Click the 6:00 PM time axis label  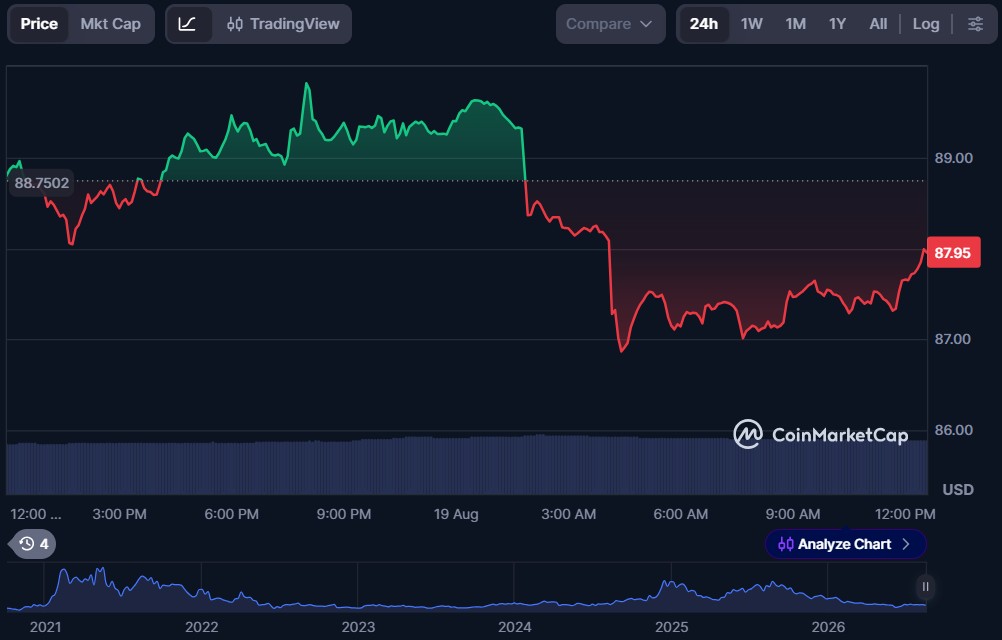231,514
